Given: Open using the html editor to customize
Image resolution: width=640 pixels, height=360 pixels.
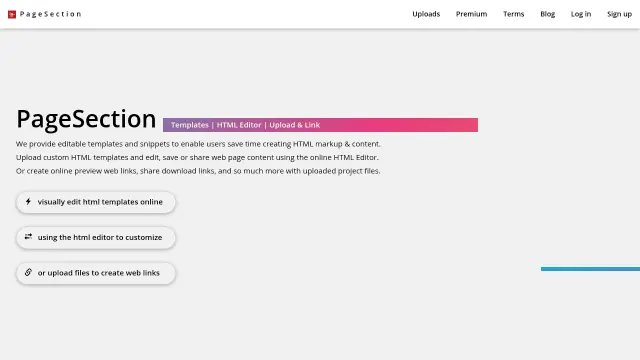Looking at the screenshot, I should [96, 238].
